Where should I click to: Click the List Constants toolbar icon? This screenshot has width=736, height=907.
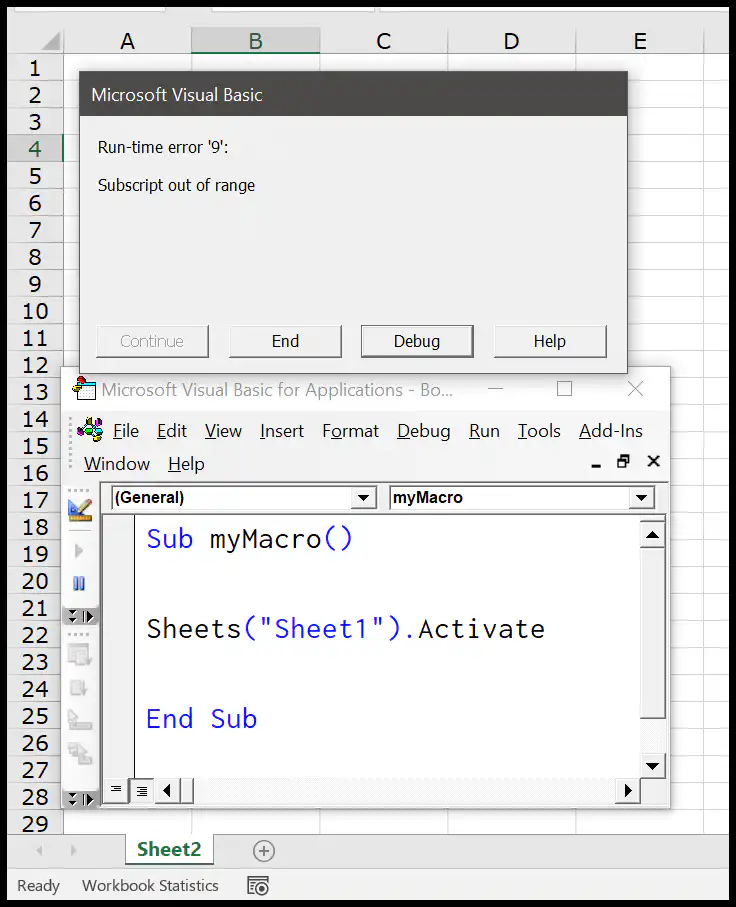pos(79,688)
